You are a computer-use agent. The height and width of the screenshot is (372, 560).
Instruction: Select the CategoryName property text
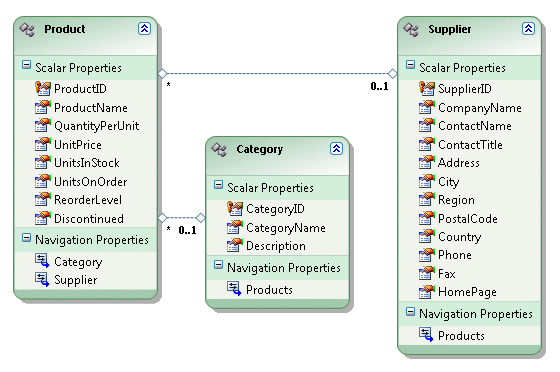pos(286,228)
